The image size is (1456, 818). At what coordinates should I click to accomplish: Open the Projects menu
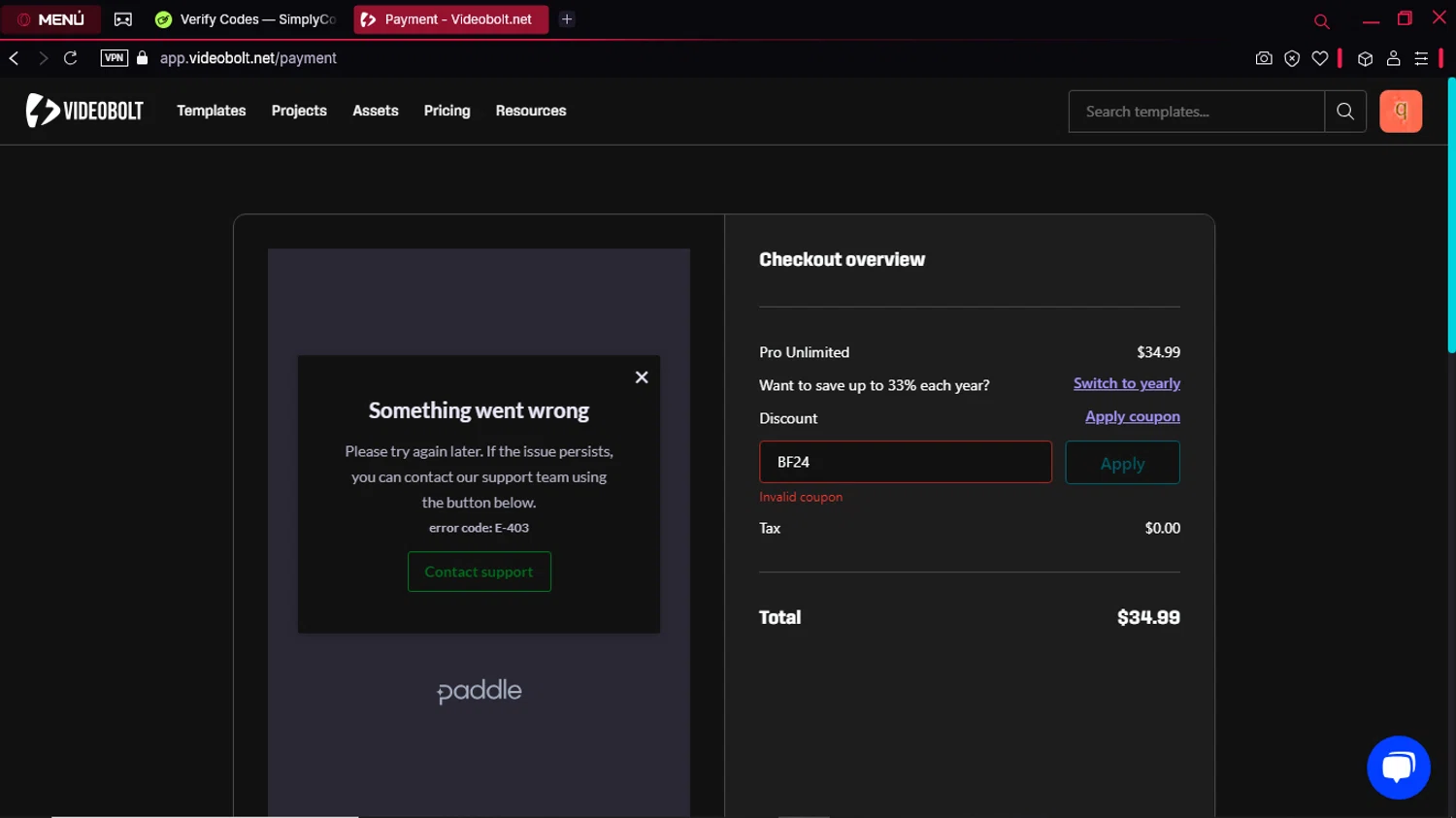pos(299,111)
